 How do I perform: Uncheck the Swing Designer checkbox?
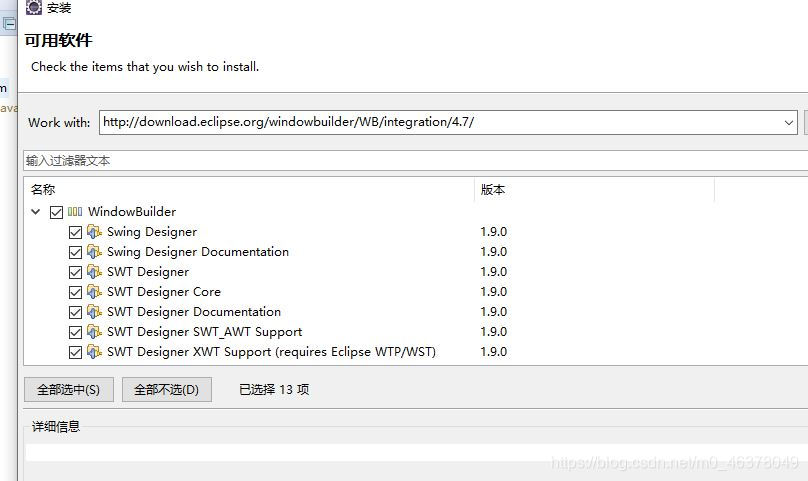tap(75, 232)
